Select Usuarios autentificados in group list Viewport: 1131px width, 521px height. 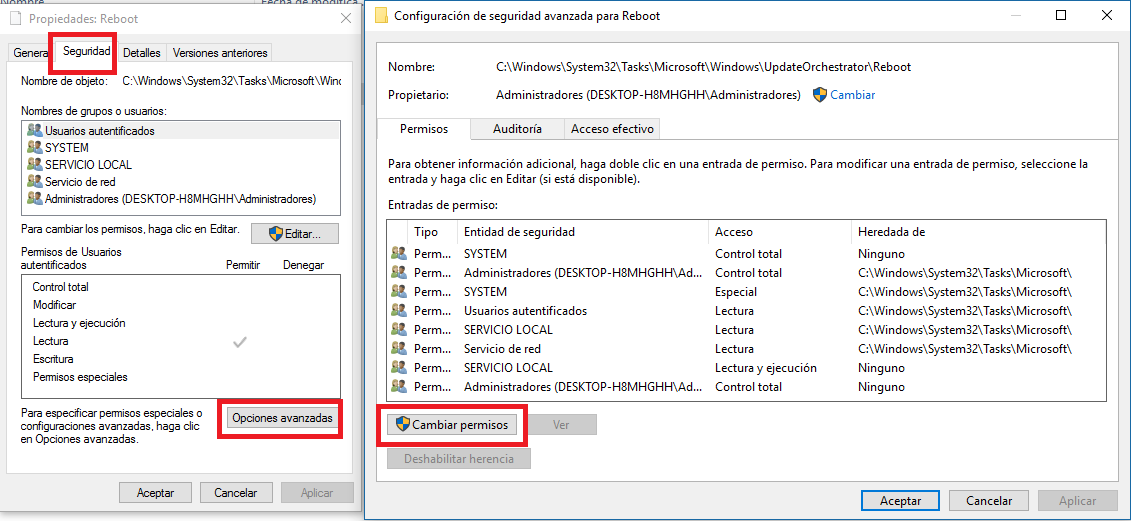(x=181, y=131)
